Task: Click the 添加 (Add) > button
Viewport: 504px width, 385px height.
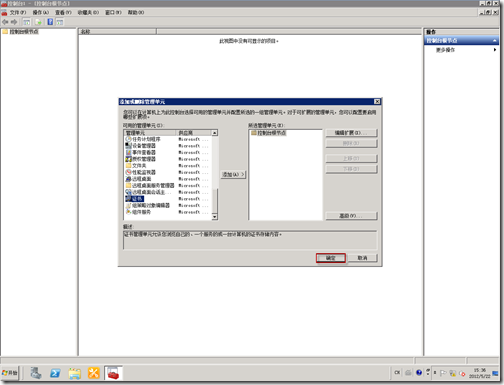Action: click(233, 174)
